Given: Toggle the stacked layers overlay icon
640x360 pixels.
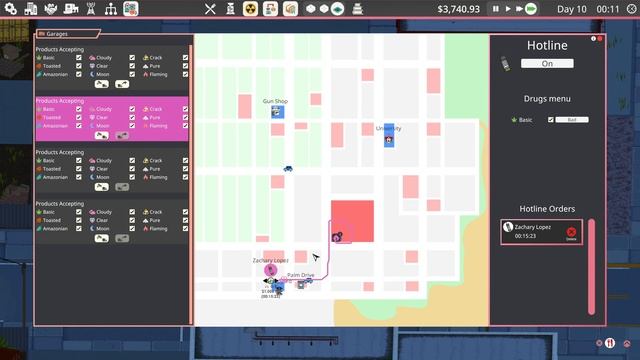Looking at the screenshot, I should point(290,9).
